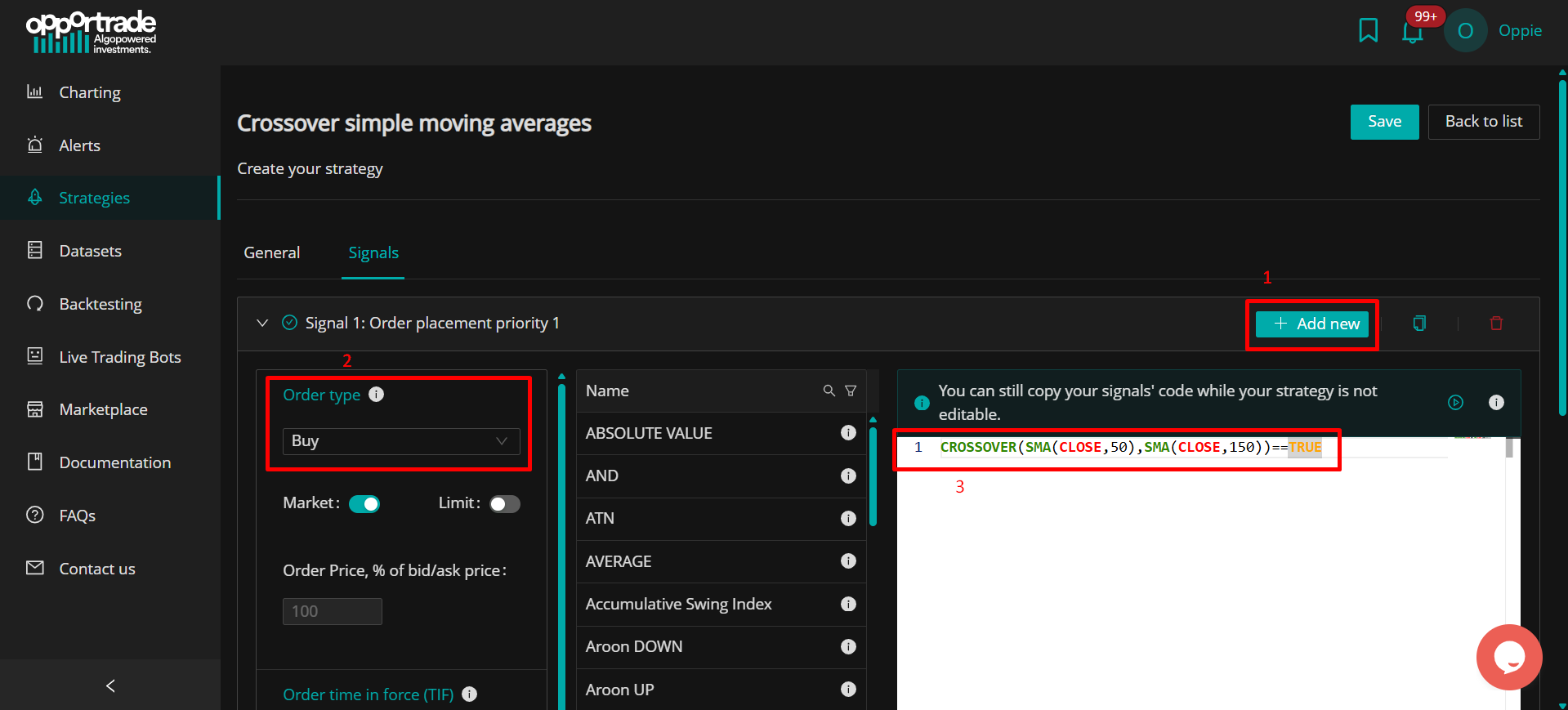Click the CROSSOVER code line in editor
Screen dimensions: 1568x710
[1130, 447]
